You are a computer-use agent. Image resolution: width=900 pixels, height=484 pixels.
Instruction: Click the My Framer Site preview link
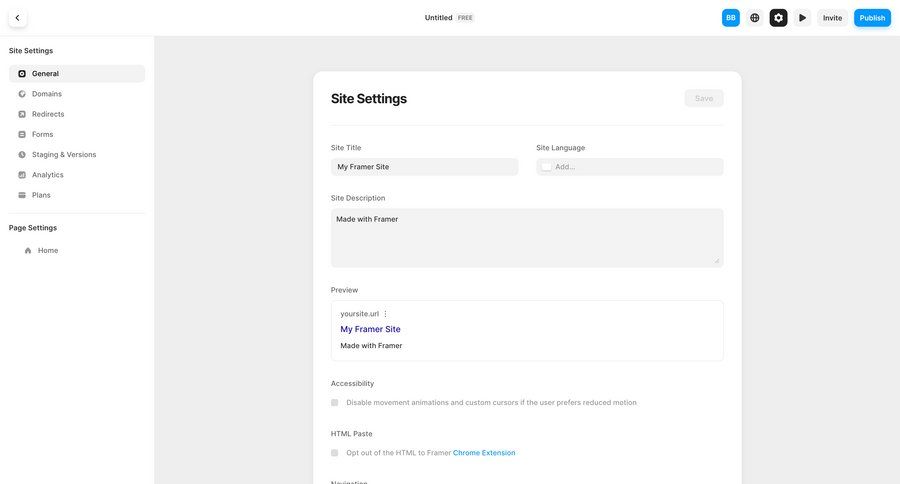tap(370, 329)
